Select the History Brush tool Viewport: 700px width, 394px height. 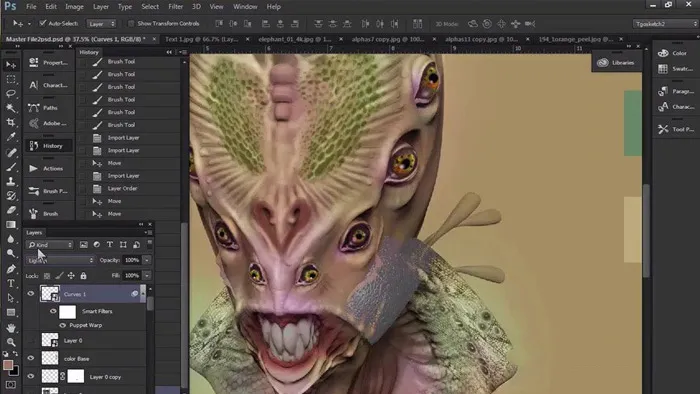pos(11,195)
